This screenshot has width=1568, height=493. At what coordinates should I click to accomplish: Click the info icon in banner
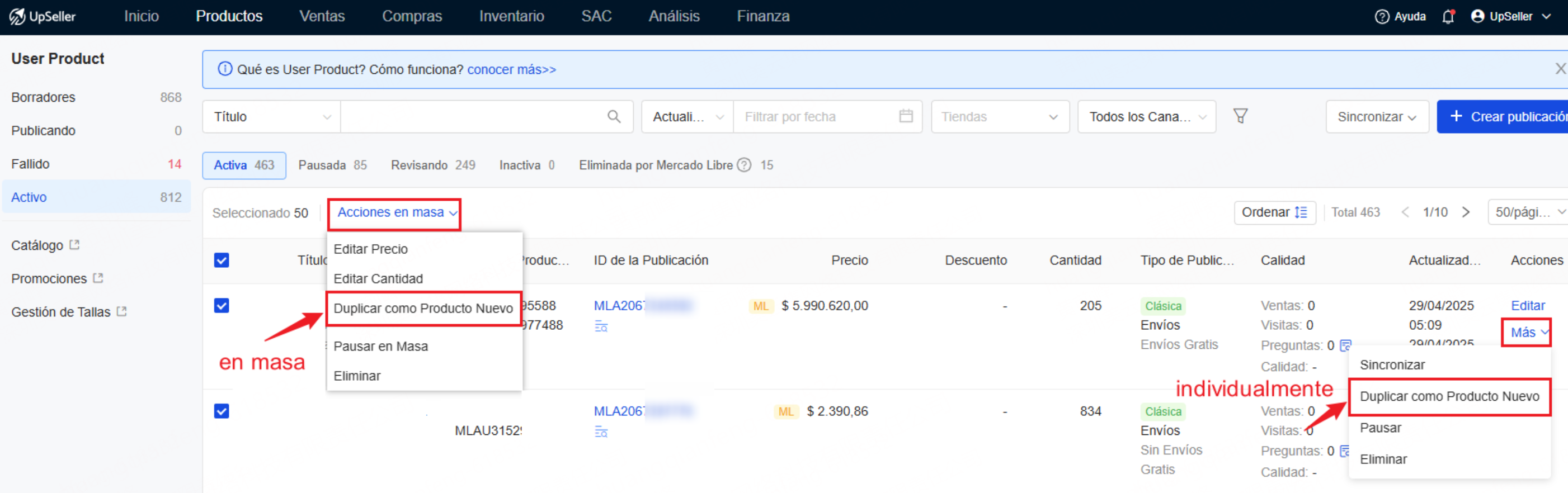(225, 69)
